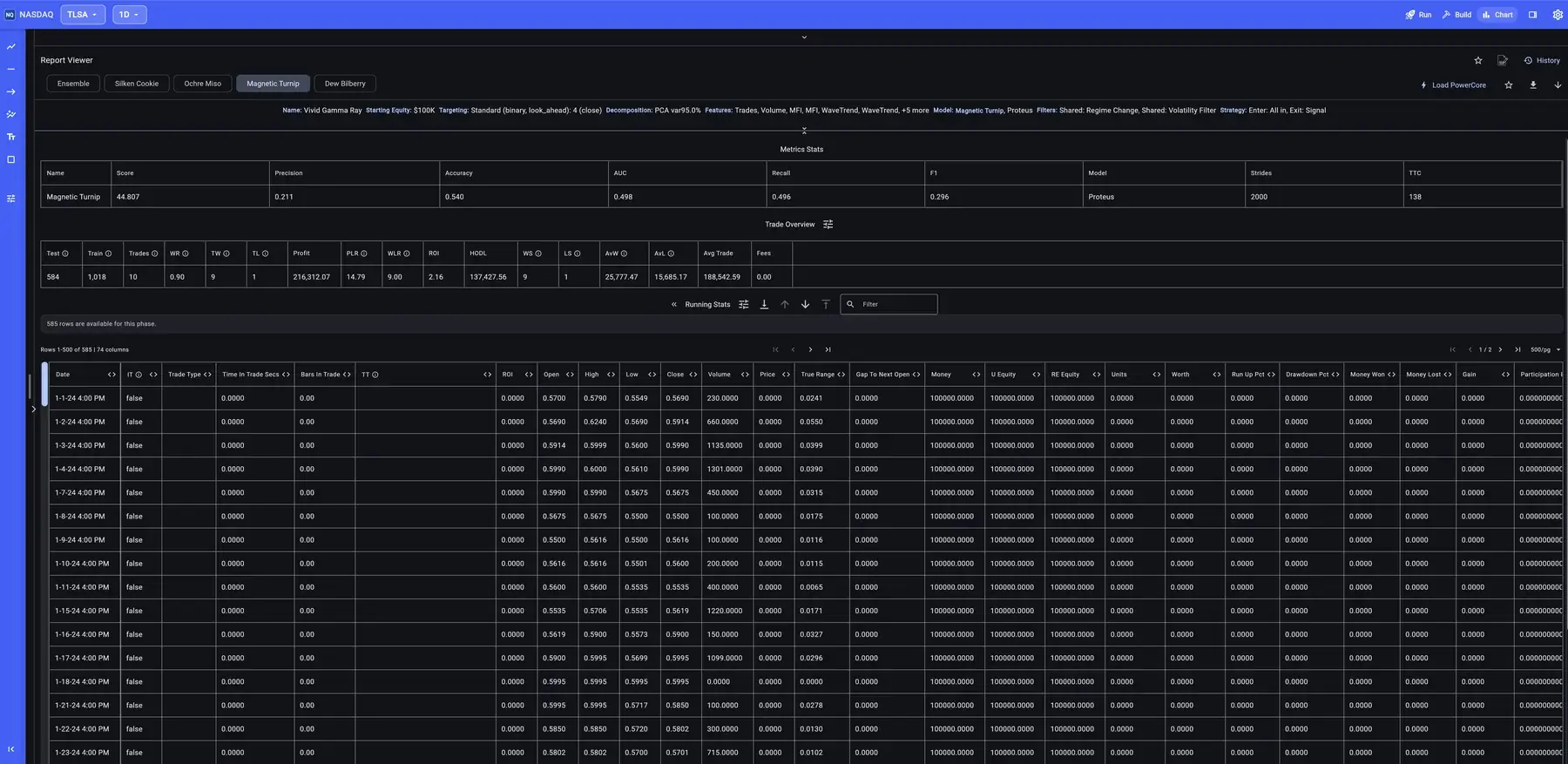The height and width of the screenshot is (764, 1568).
Task: Expand the Money column width
Action: point(977,375)
